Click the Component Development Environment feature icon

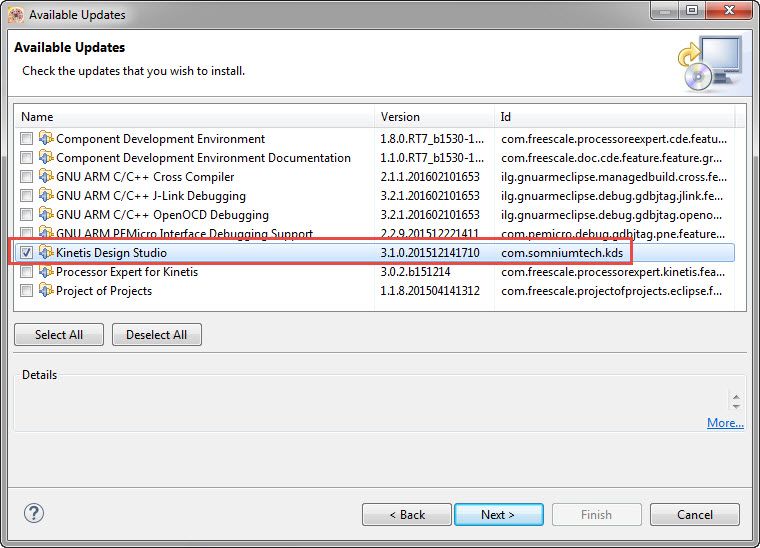(x=46, y=139)
